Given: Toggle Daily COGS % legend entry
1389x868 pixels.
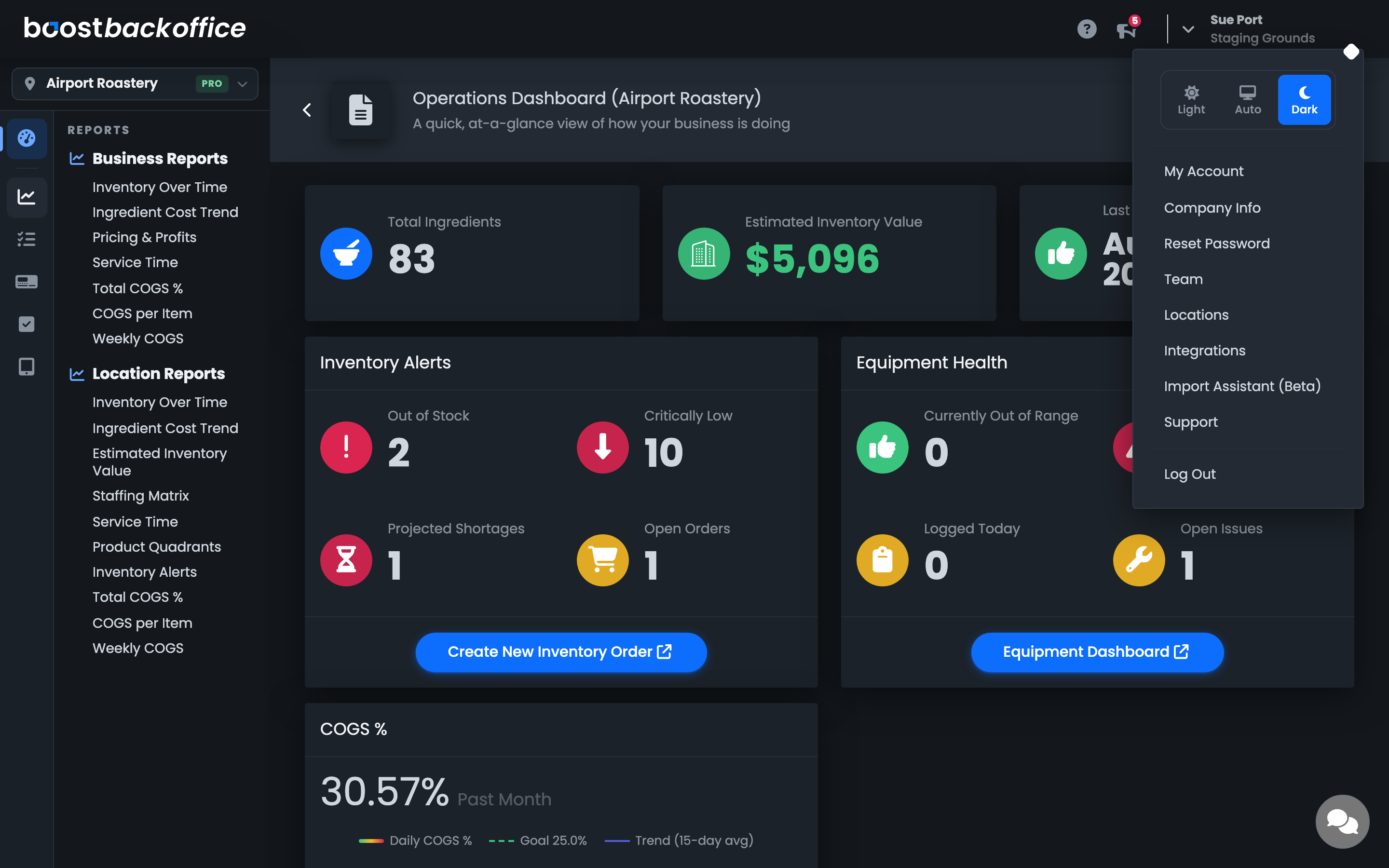Looking at the screenshot, I should pos(415,841).
